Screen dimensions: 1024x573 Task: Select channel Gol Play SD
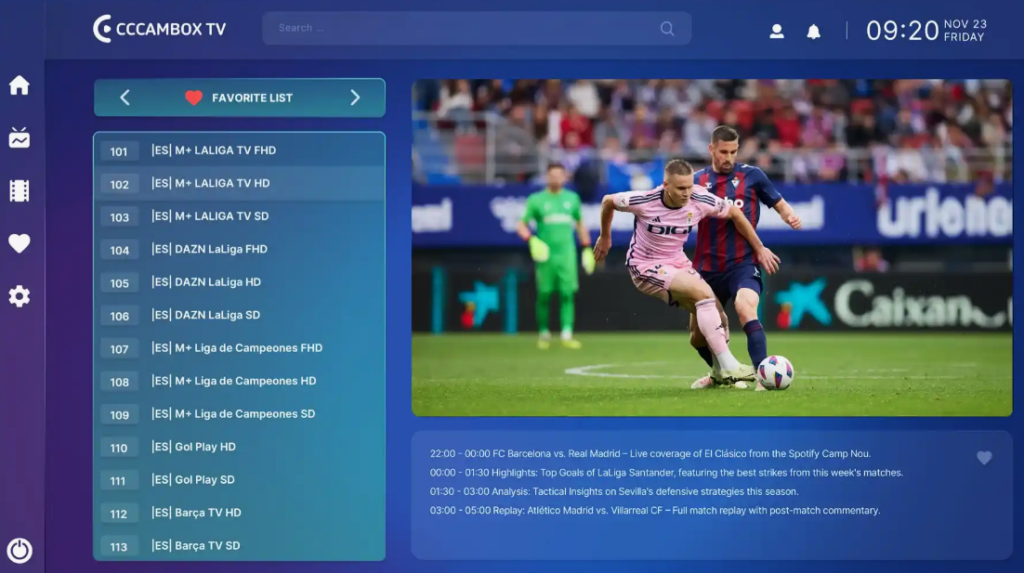pos(239,480)
